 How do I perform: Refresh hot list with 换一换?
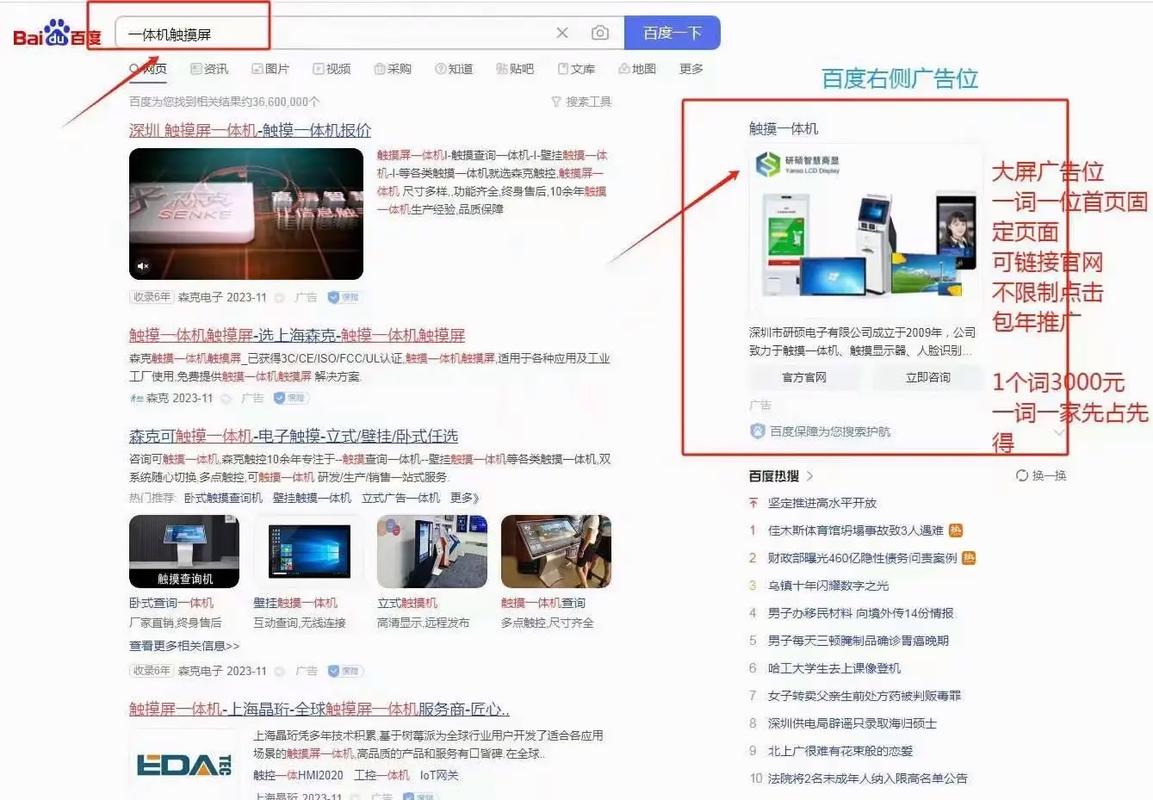(x=1040, y=476)
